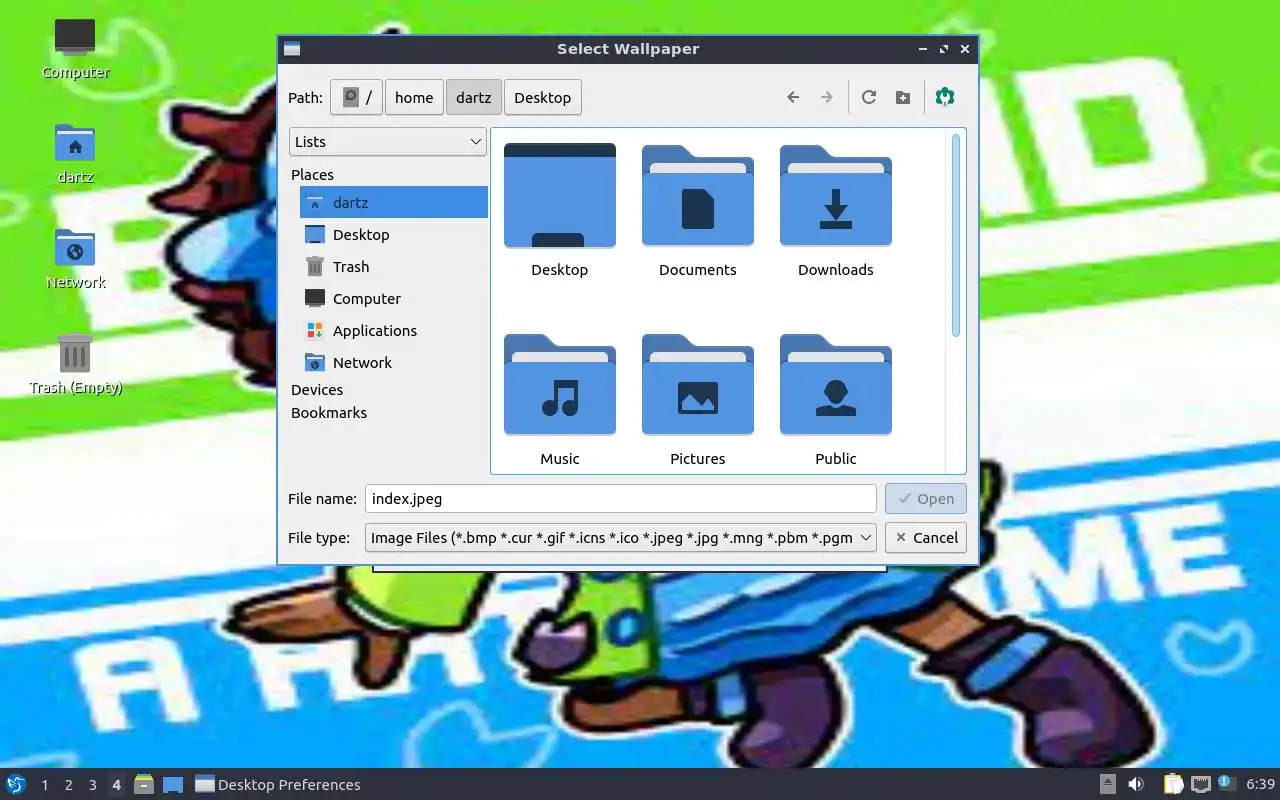Open the Downloads folder

click(x=836, y=211)
